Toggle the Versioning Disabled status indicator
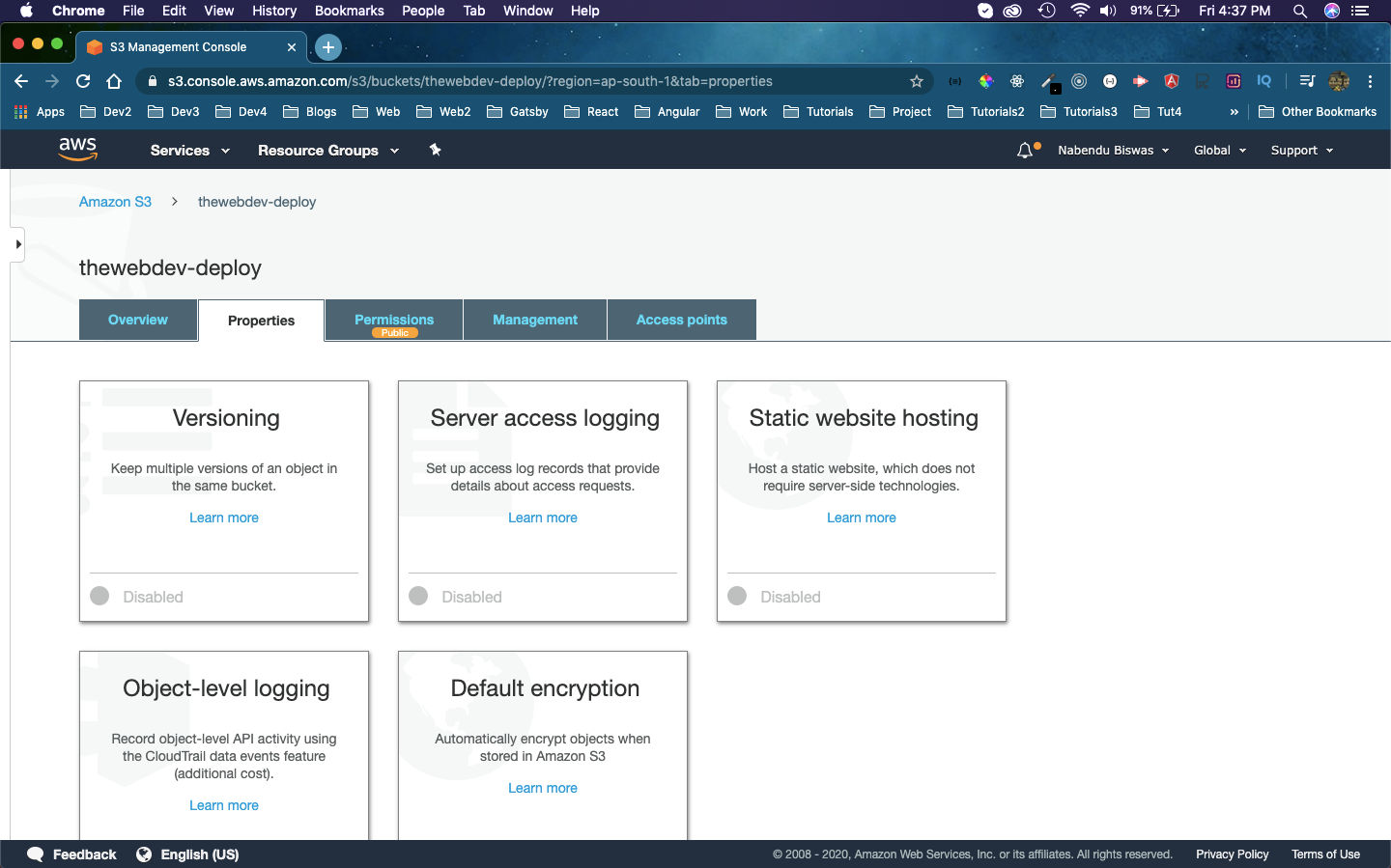Image resolution: width=1391 pixels, height=868 pixels. (99, 596)
